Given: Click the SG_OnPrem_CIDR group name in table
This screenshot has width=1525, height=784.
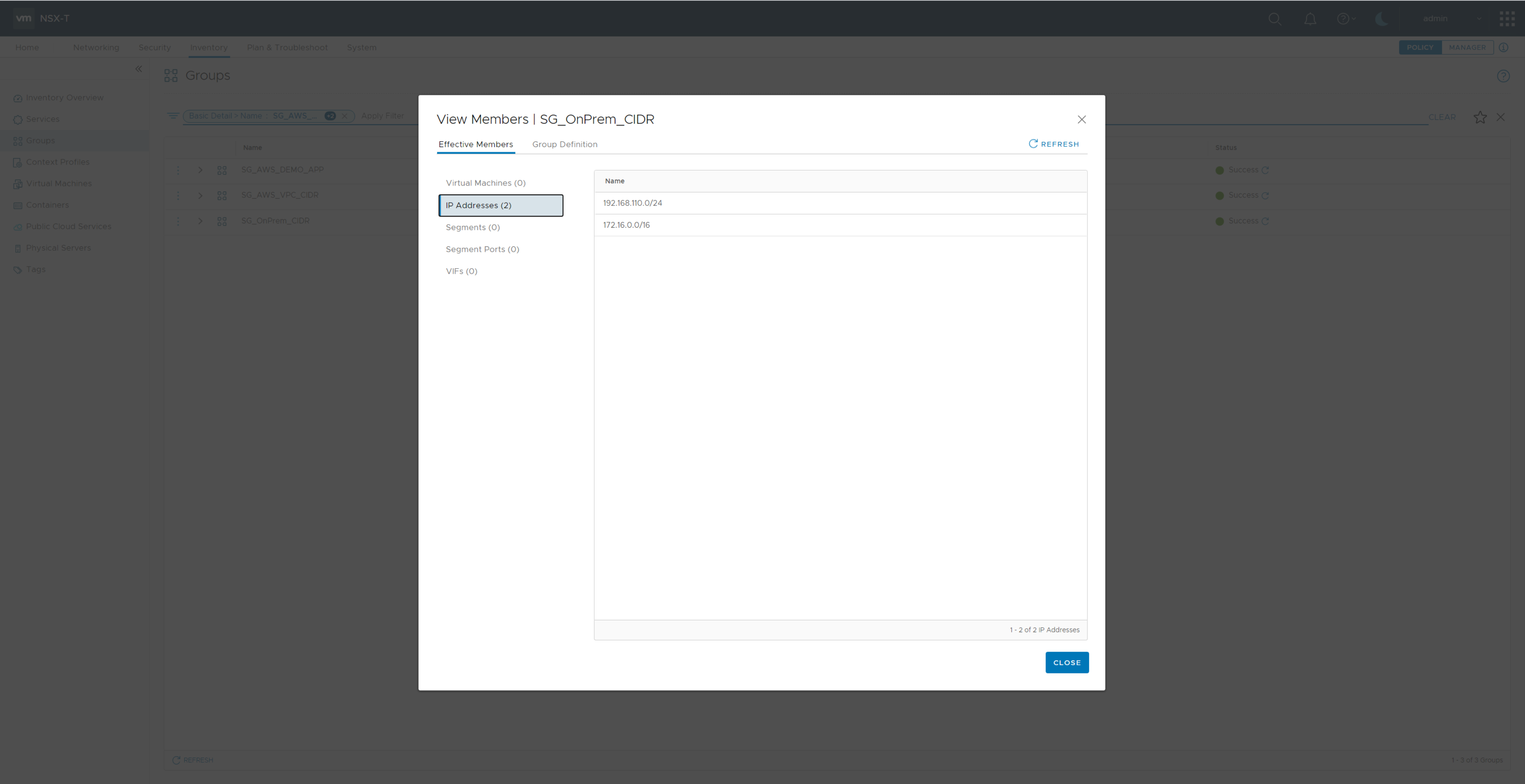Looking at the screenshot, I should point(275,221).
